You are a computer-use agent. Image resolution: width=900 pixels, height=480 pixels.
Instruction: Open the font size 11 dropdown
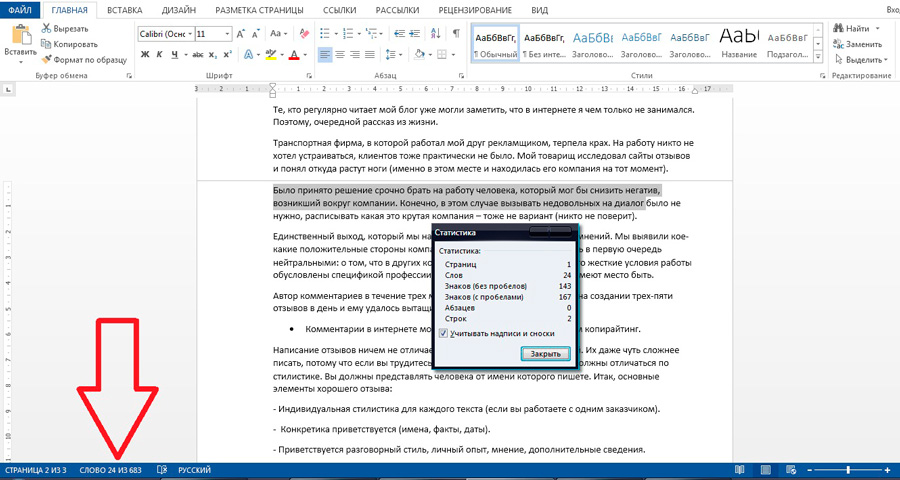tap(228, 34)
